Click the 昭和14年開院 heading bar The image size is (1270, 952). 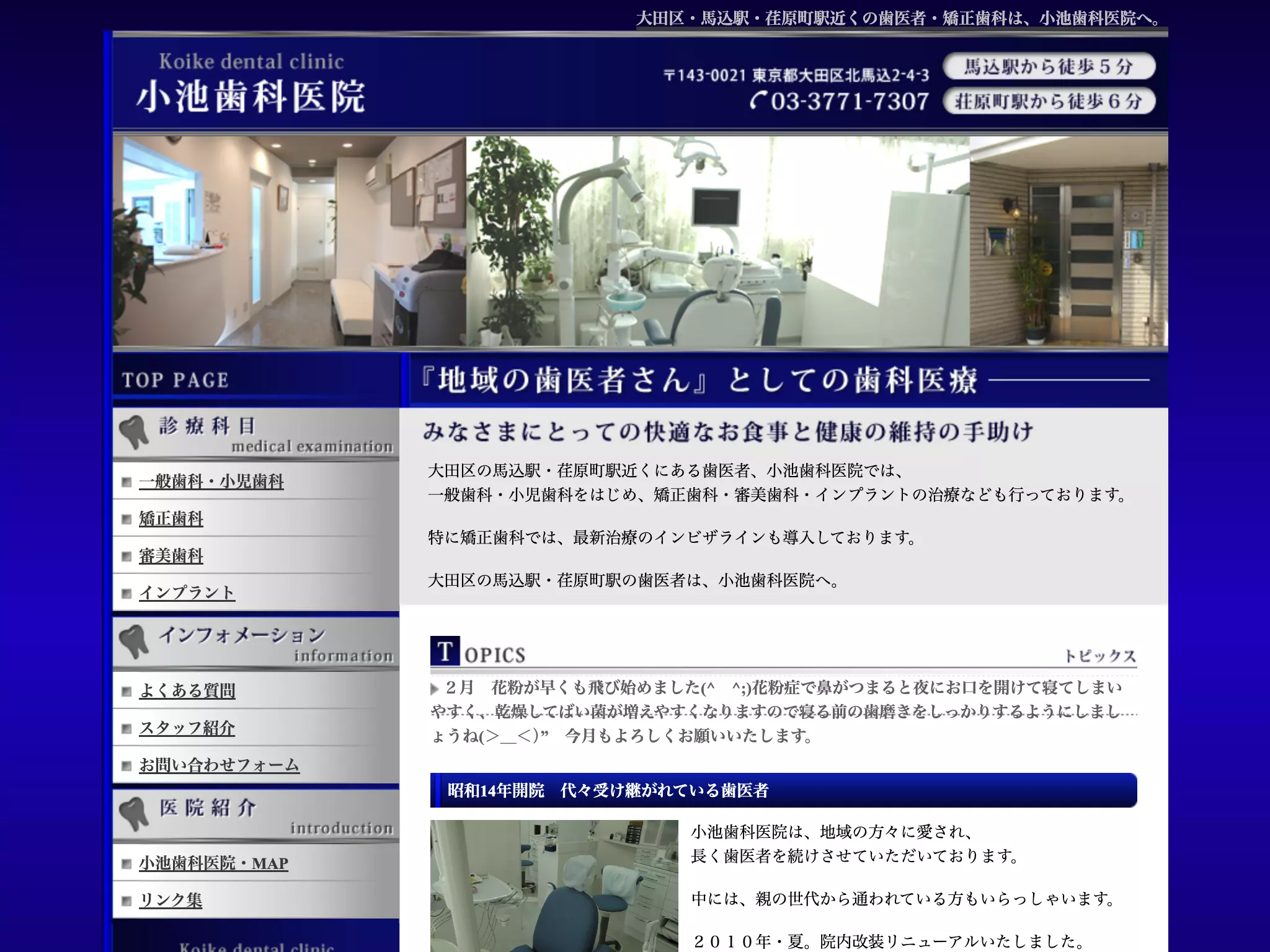pyautogui.click(x=784, y=790)
